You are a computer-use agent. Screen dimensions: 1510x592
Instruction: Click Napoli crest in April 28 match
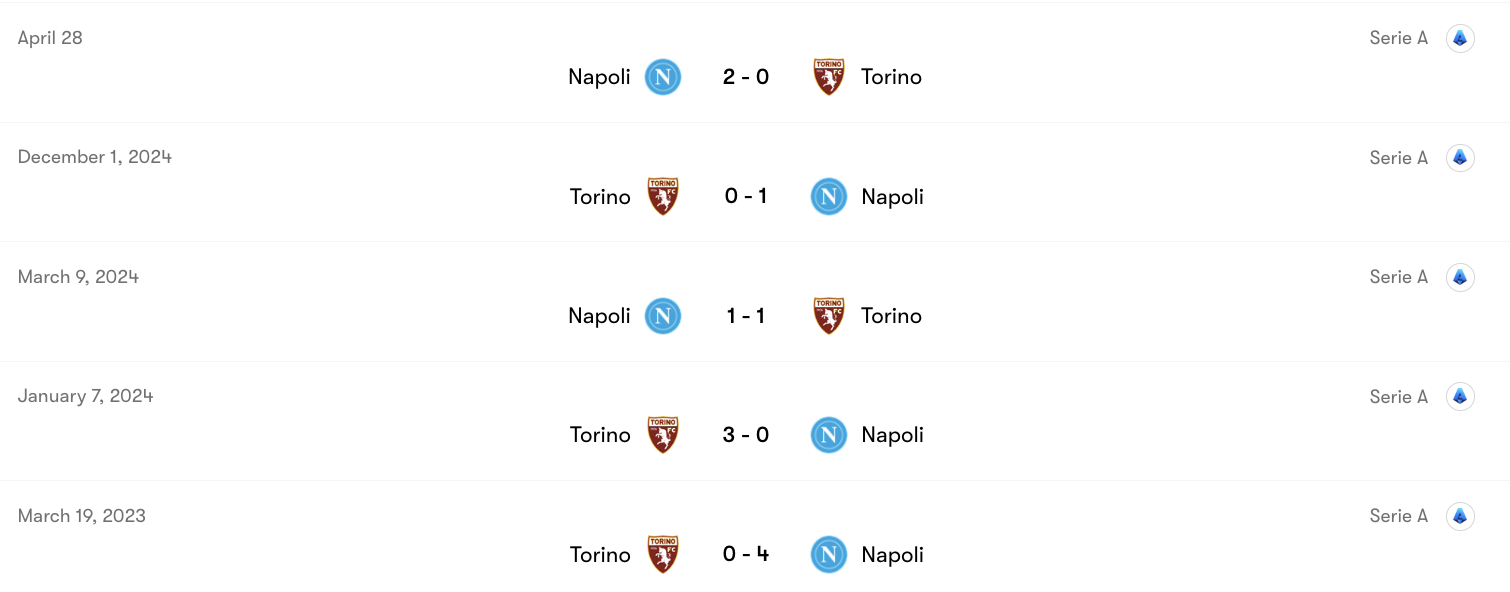click(662, 77)
